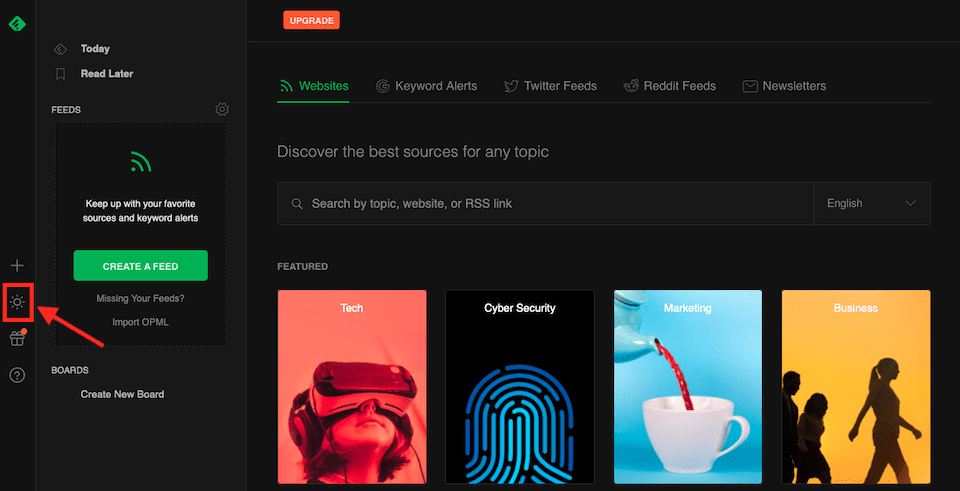
Task: Open Read Later in the sidebar
Action: [106, 73]
